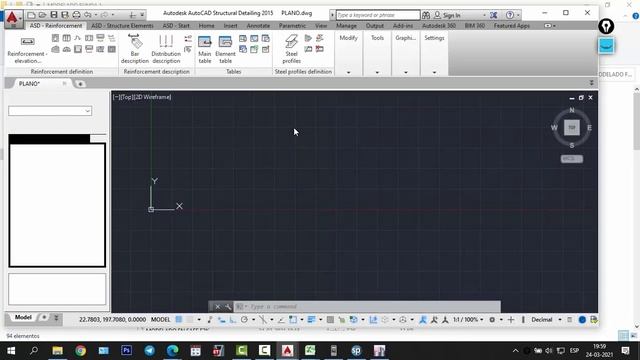Click the Windows Start button
Screen dimensions: 640x360
click(11, 351)
